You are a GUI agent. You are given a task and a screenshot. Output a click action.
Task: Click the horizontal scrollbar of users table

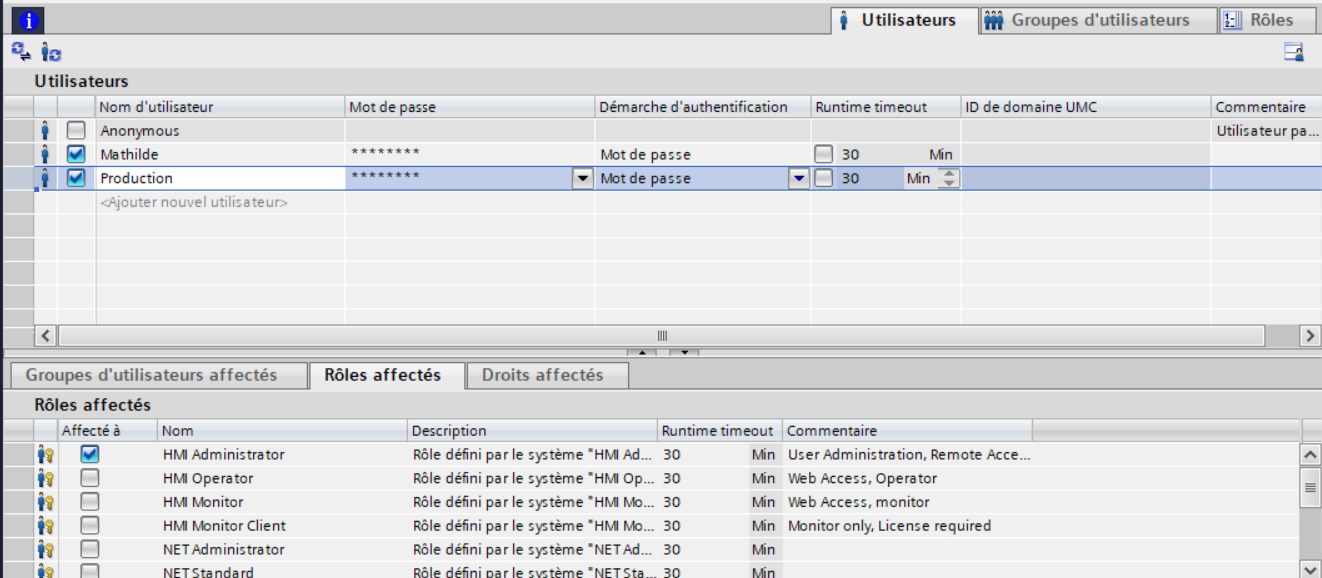660,336
